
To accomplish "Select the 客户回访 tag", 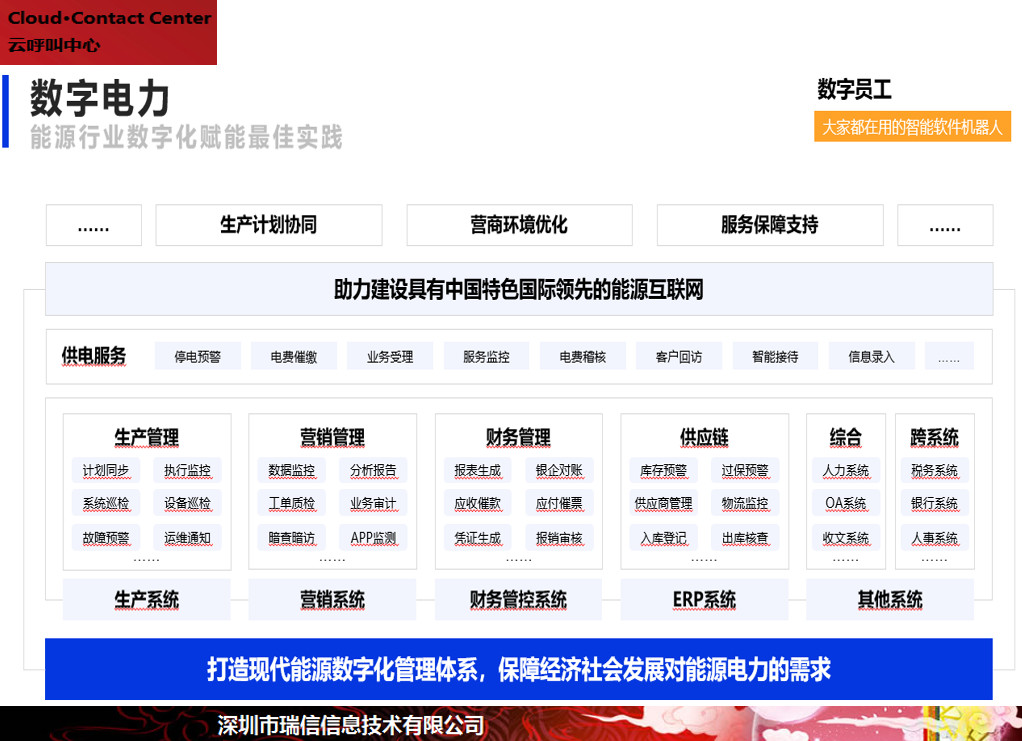I will (679, 356).
